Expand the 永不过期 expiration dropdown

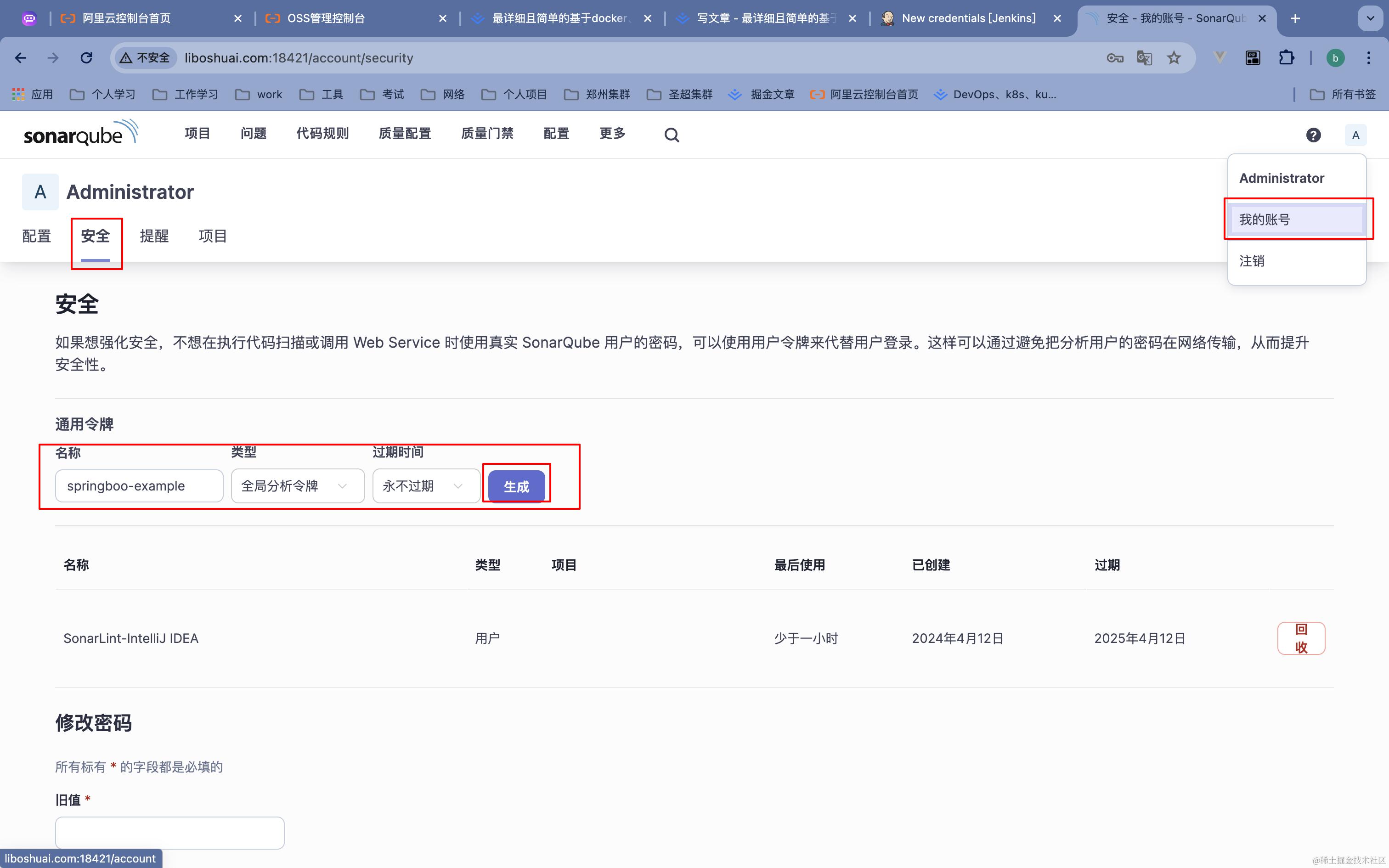(x=425, y=486)
